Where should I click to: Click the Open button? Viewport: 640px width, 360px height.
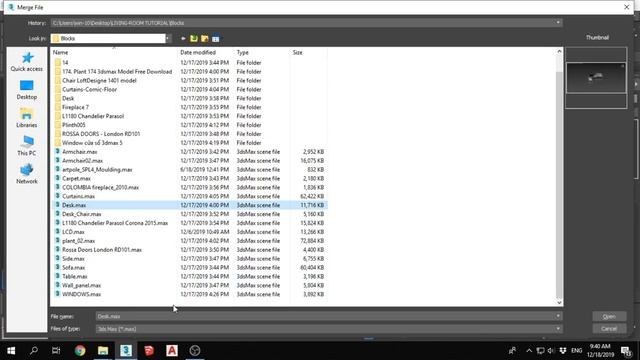(609, 316)
